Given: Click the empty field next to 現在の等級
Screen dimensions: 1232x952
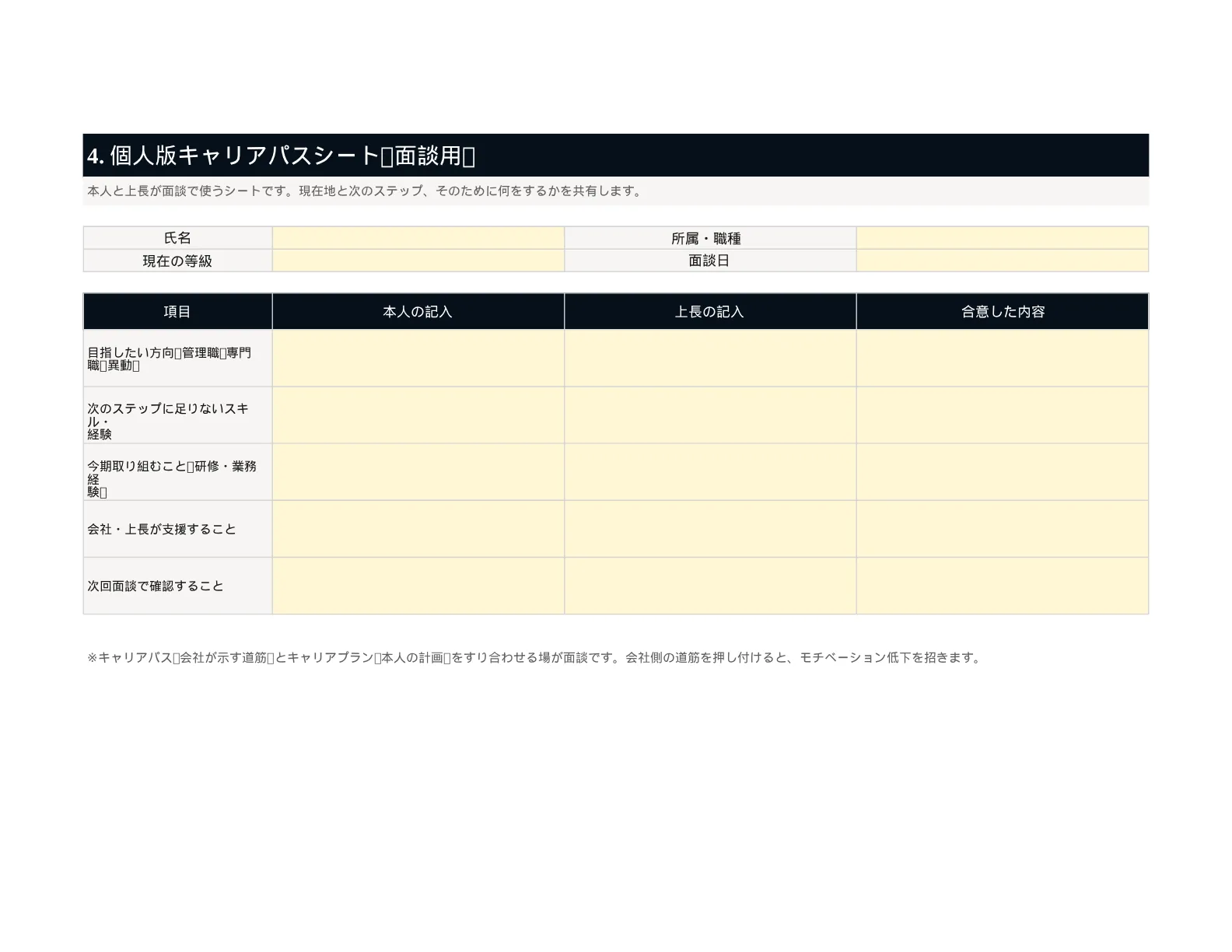Looking at the screenshot, I should 418,261.
